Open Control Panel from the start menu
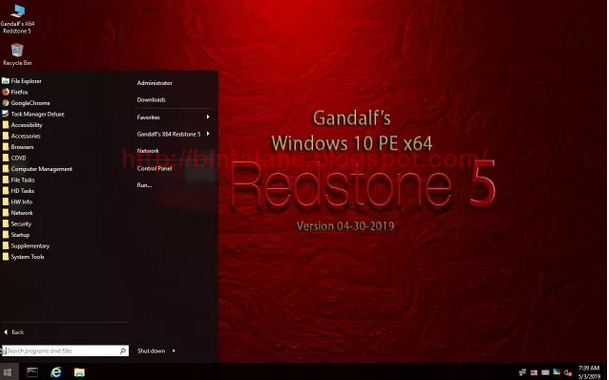The image size is (609, 380). click(x=154, y=168)
